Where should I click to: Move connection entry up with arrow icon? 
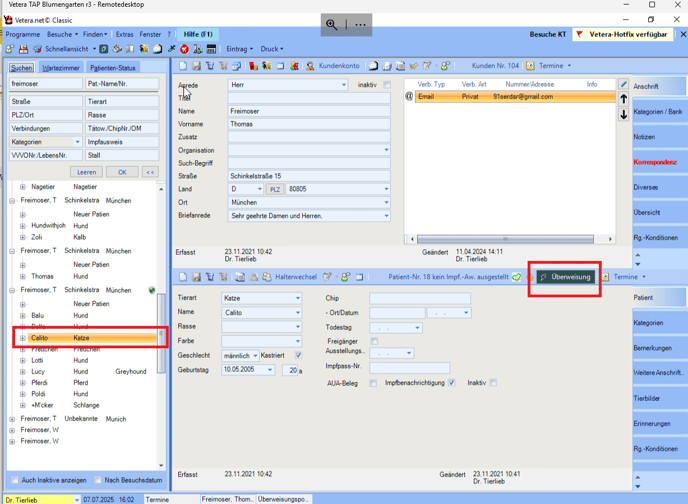624,99
